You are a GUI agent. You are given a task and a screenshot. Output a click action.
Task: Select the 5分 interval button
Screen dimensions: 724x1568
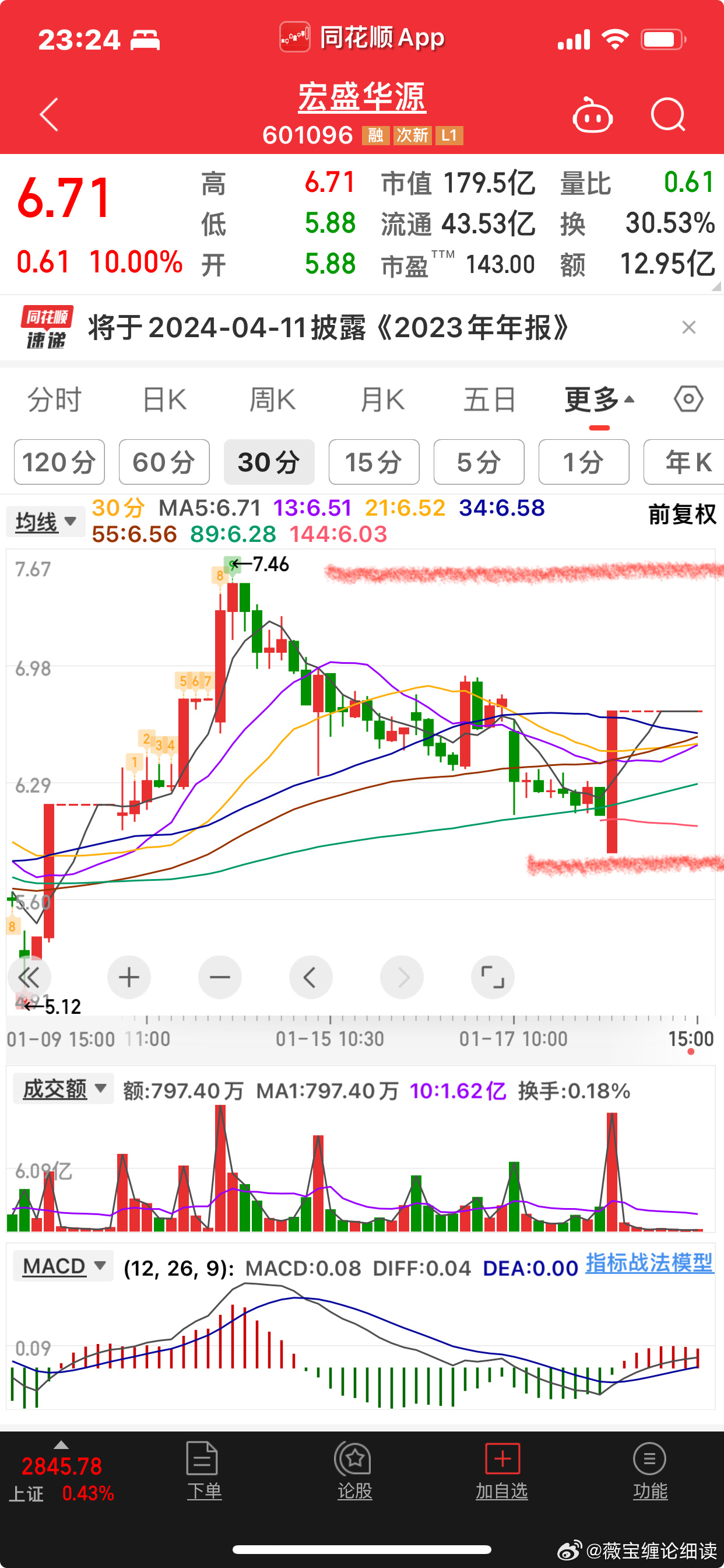point(479,462)
